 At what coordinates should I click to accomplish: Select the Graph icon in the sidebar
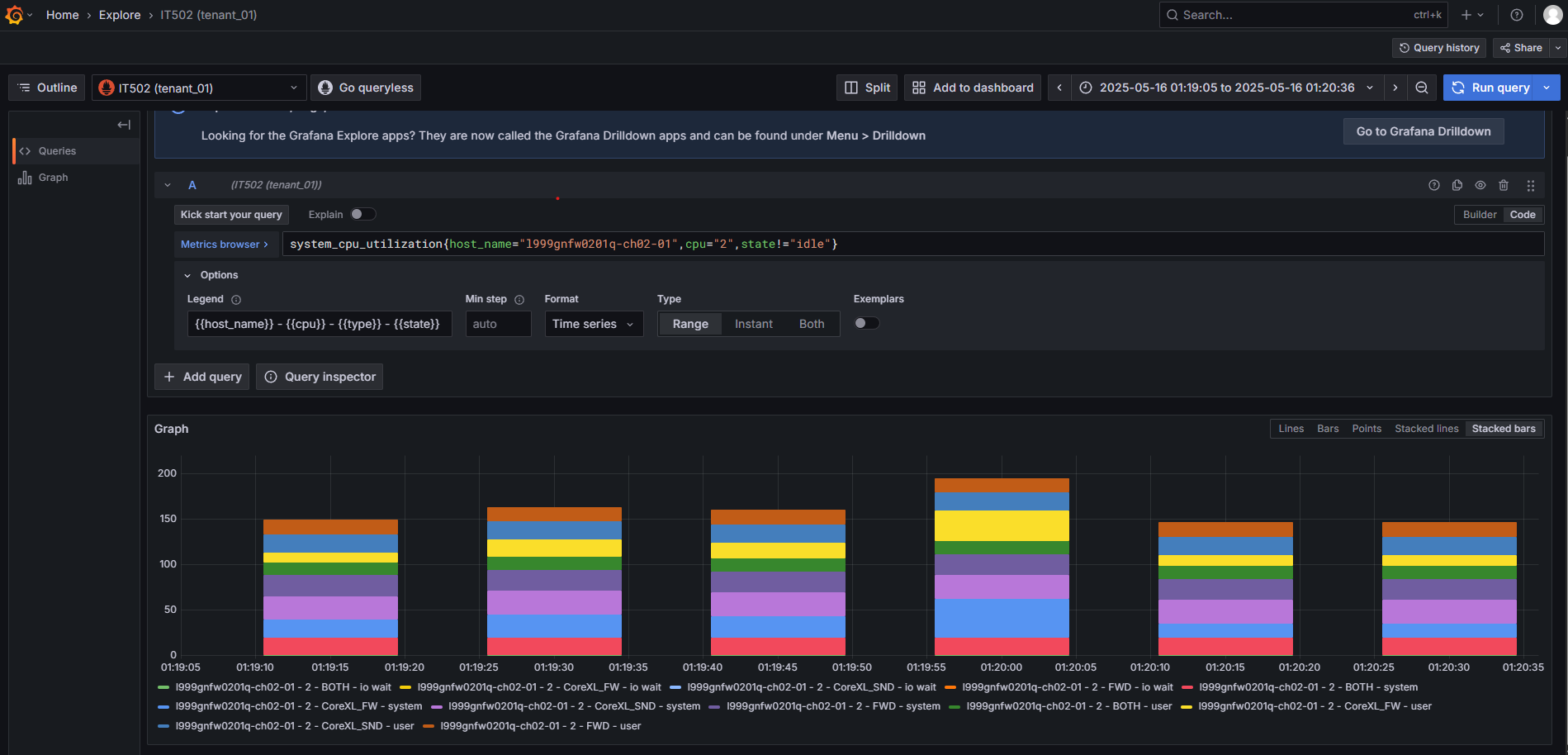(25, 177)
